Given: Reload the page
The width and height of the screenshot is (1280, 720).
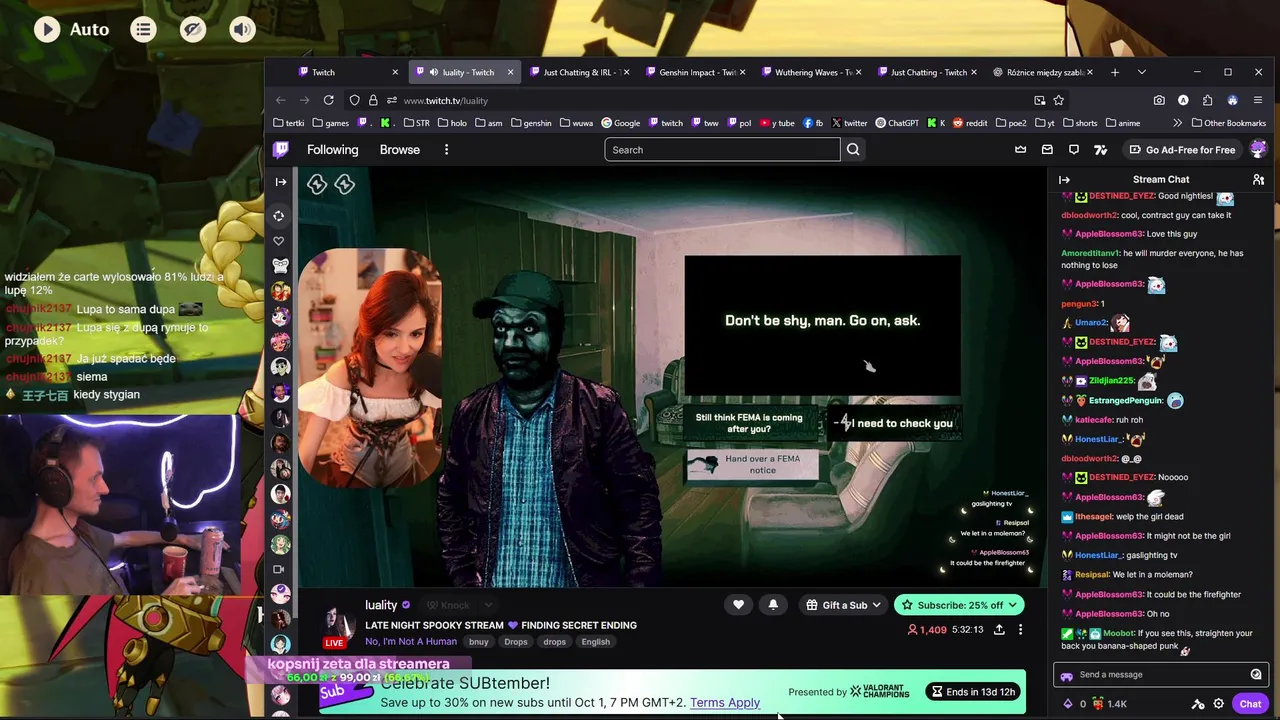Looking at the screenshot, I should (x=328, y=100).
